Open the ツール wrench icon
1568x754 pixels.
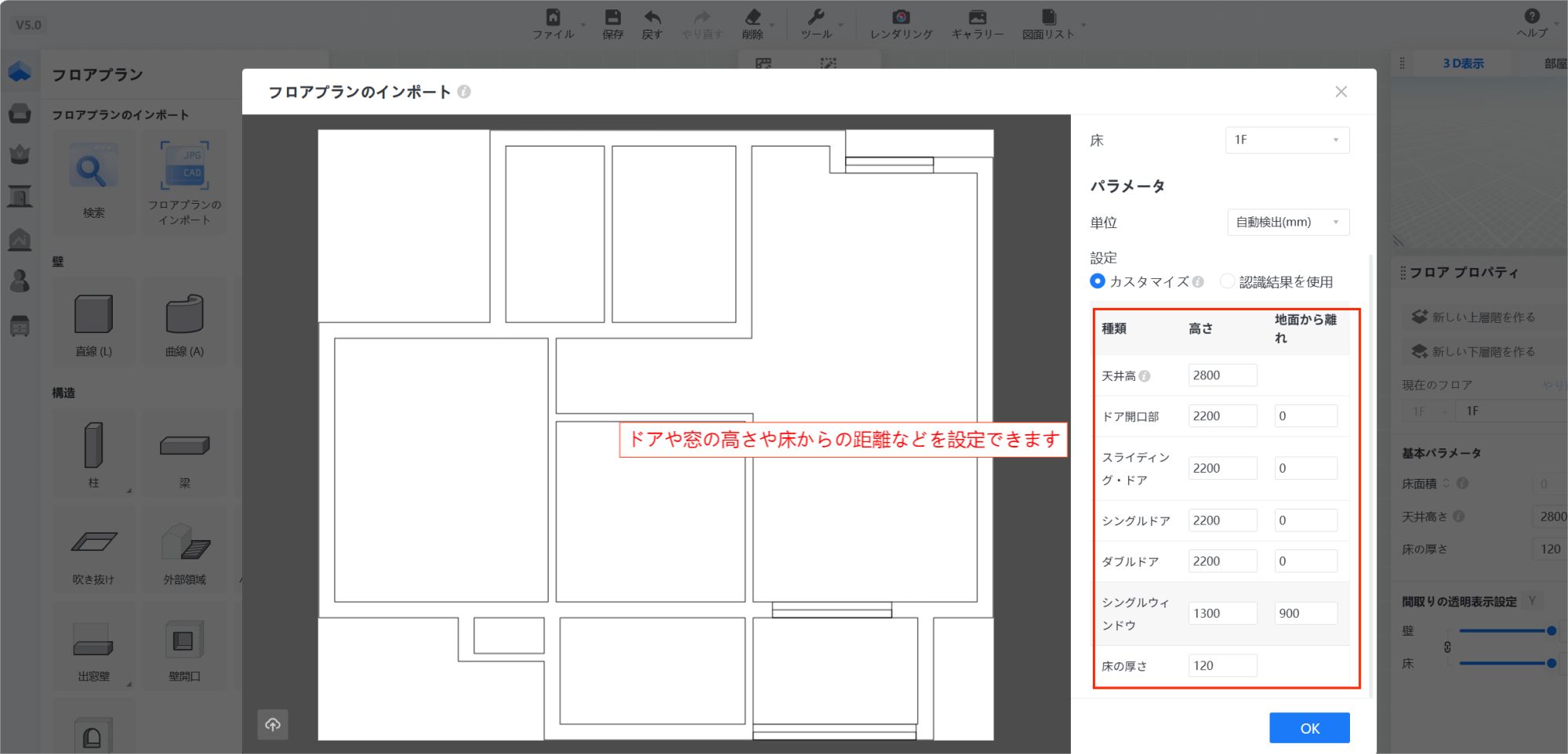point(816,17)
